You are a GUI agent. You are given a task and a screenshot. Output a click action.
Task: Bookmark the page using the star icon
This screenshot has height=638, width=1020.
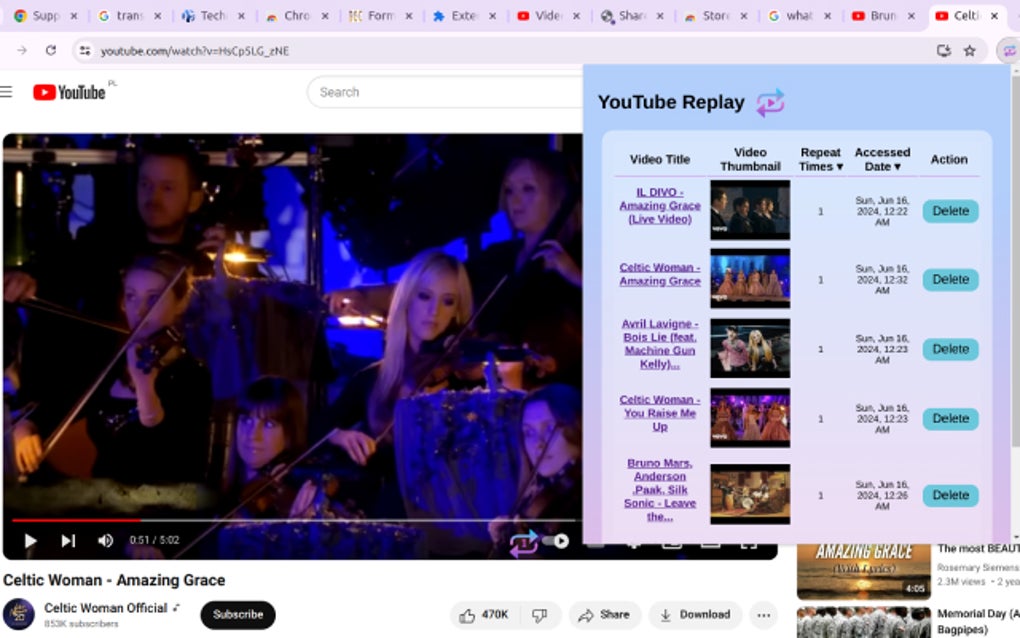pyautogui.click(x=970, y=50)
